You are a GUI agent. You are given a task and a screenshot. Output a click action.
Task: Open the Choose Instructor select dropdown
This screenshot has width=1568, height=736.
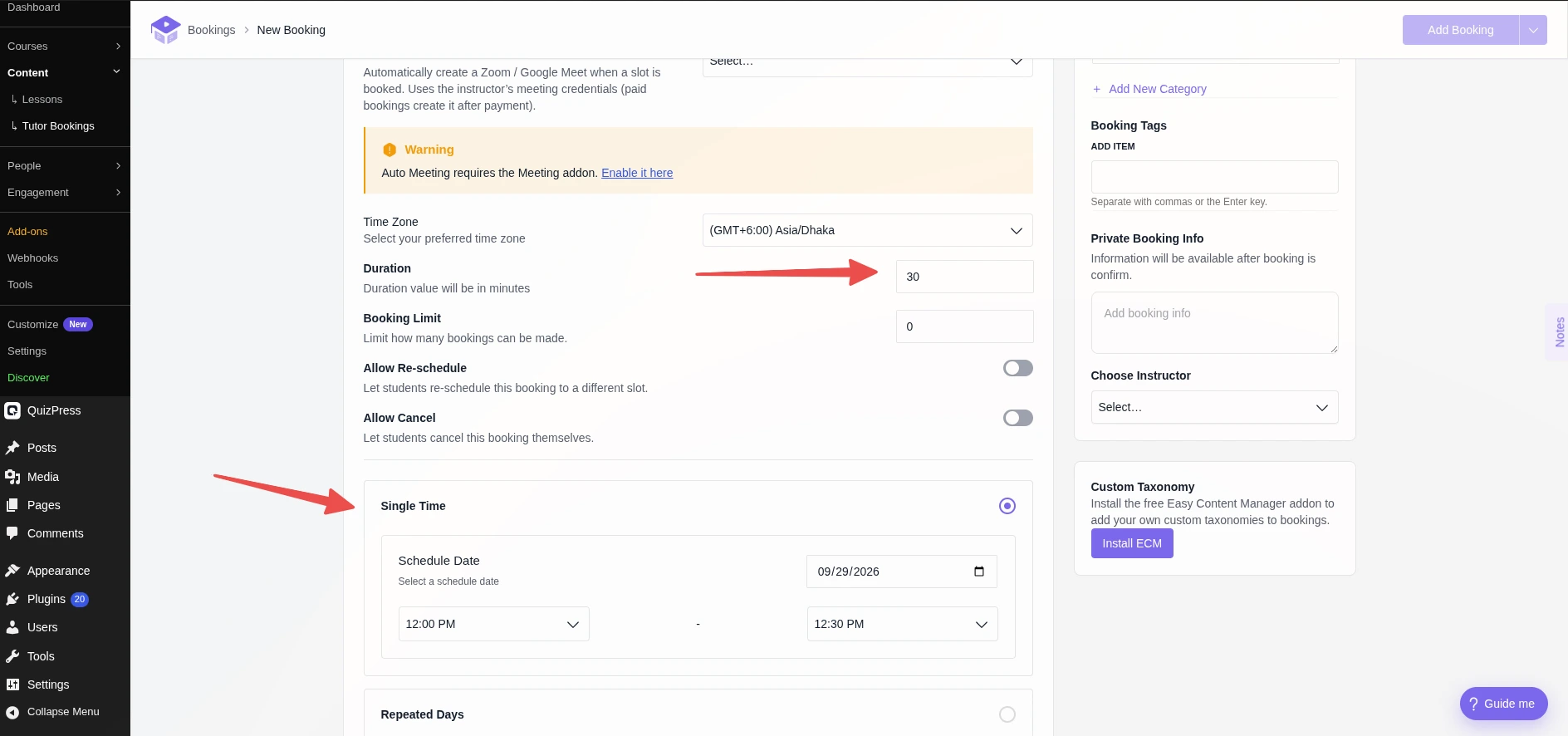point(1214,407)
